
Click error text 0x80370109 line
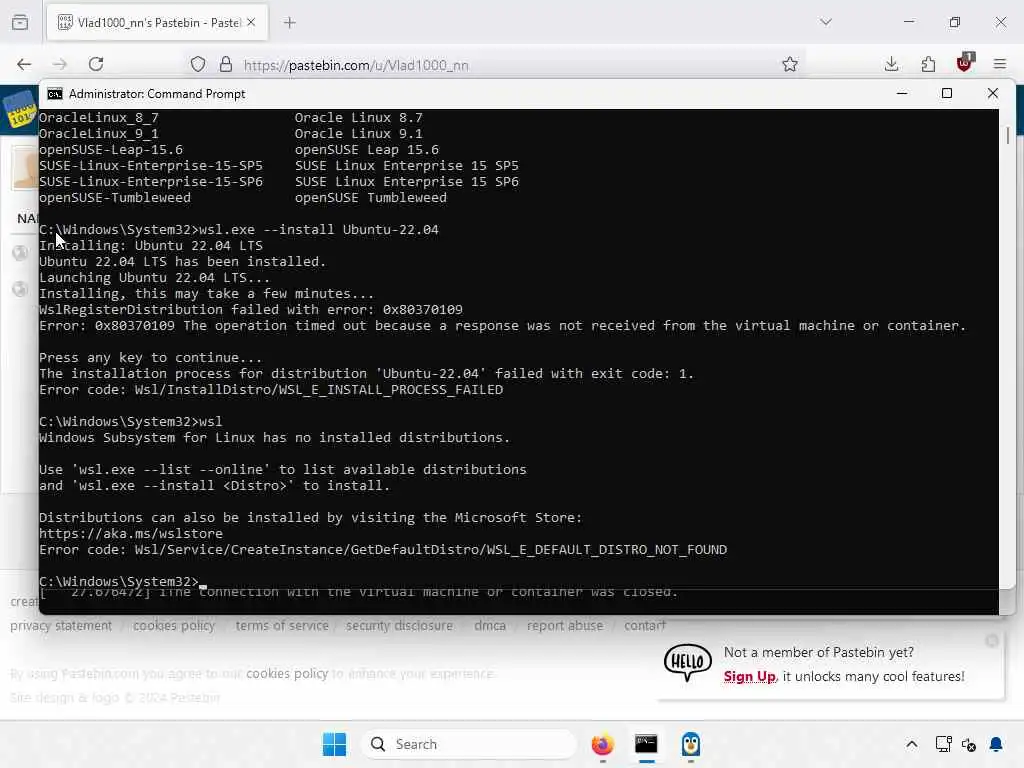click(x=502, y=325)
